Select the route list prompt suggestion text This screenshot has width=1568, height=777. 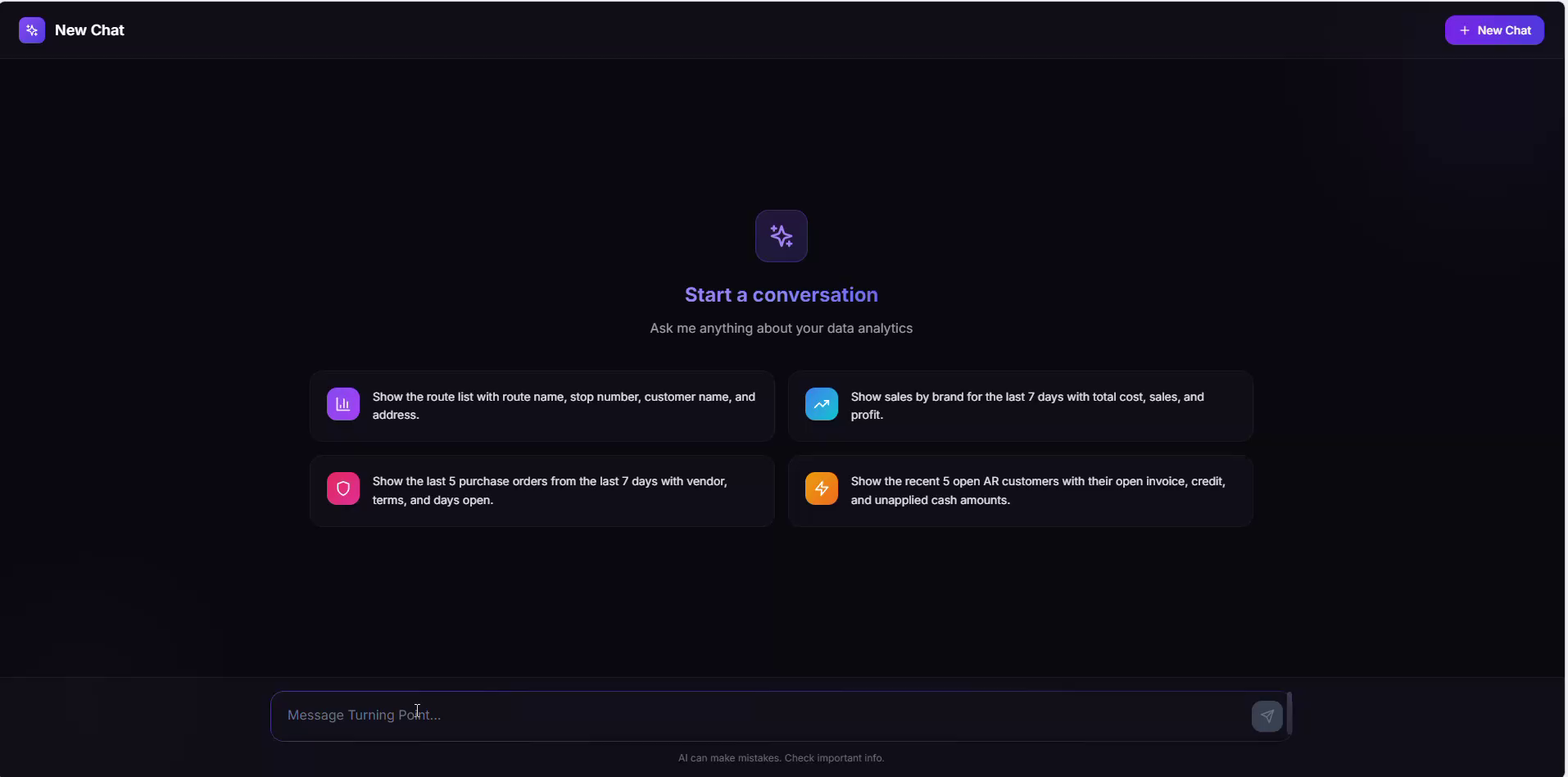[x=564, y=406]
